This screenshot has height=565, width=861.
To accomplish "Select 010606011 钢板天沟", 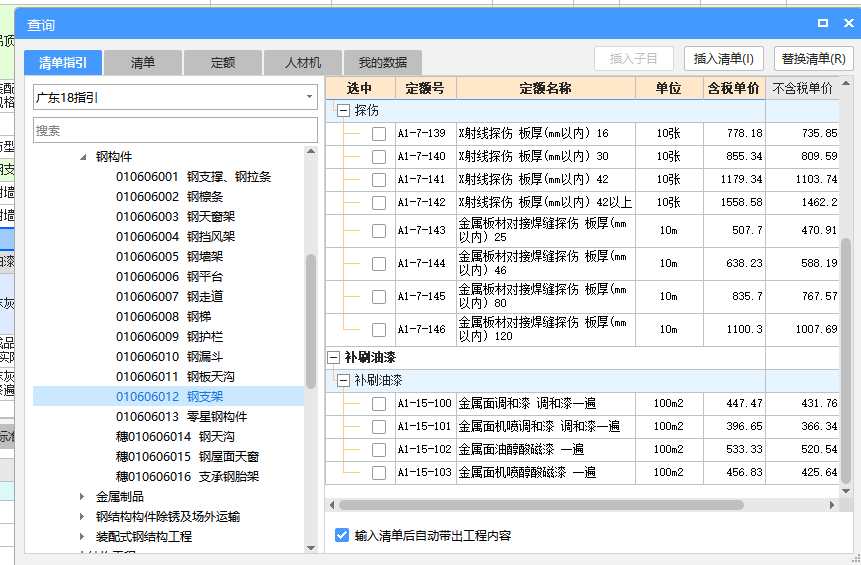I will tap(176, 377).
